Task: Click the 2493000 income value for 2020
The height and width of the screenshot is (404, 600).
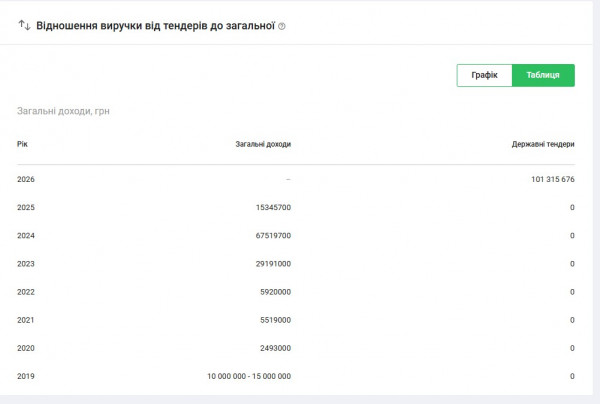Action: pos(276,348)
